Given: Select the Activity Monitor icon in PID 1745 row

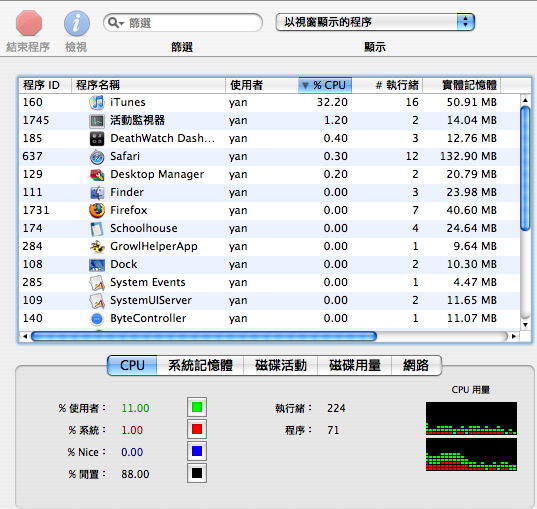Looking at the screenshot, I should 97,121.
